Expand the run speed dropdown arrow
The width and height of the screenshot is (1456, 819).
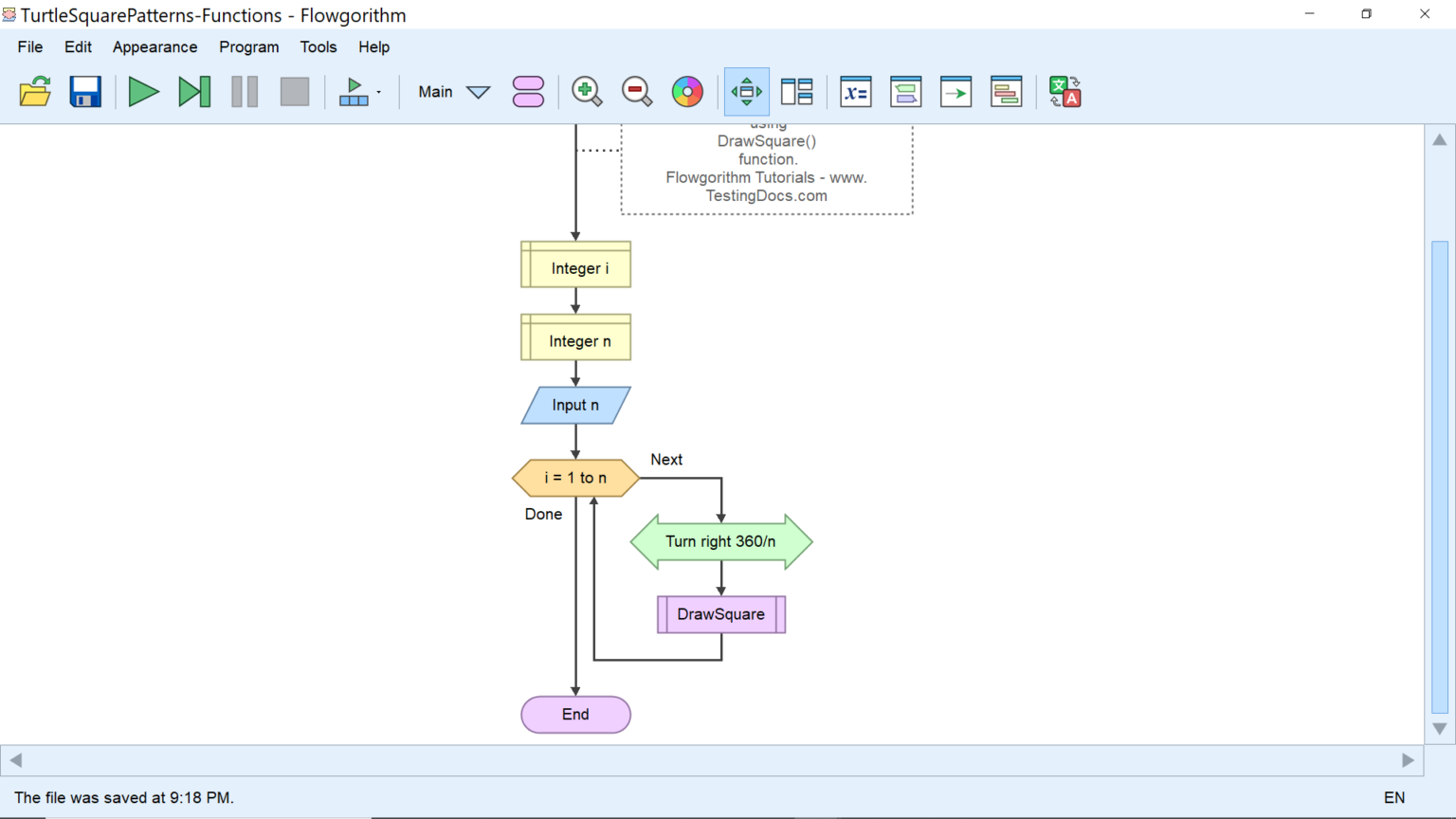[378, 93]
